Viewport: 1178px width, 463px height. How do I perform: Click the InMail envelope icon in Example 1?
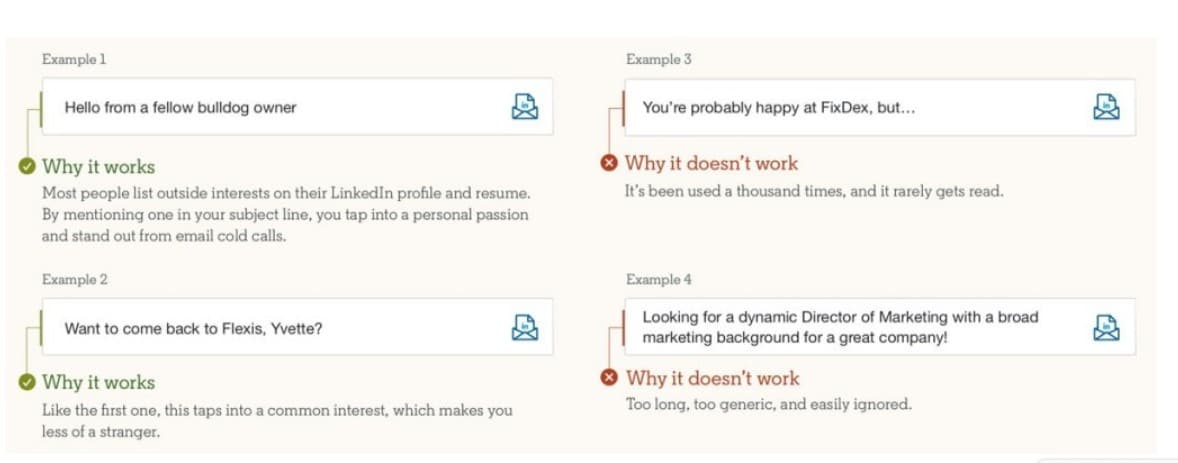pos(525,106)
